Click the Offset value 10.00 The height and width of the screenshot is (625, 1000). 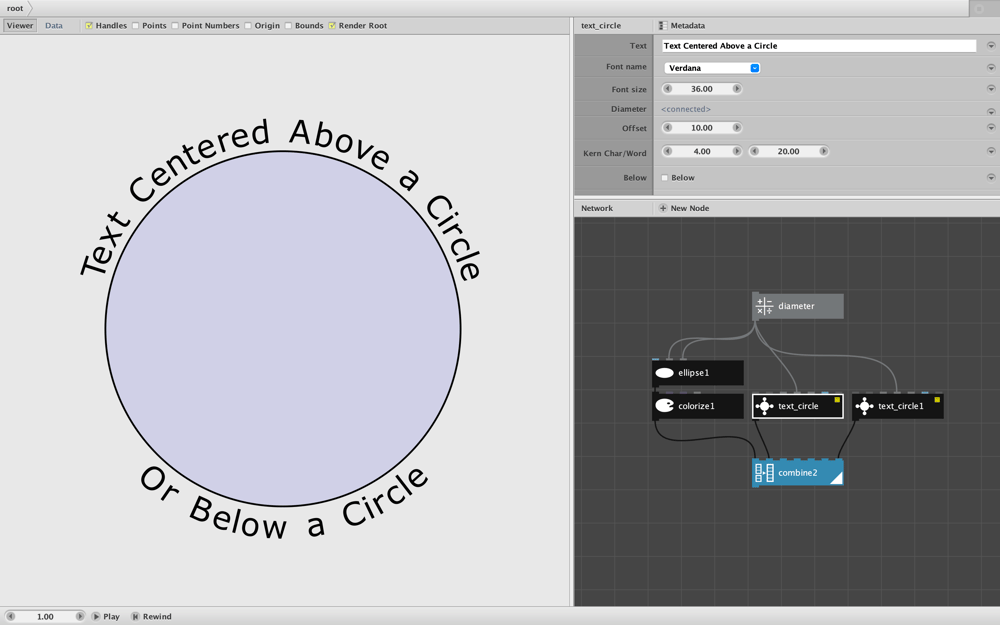coord(702,128)
